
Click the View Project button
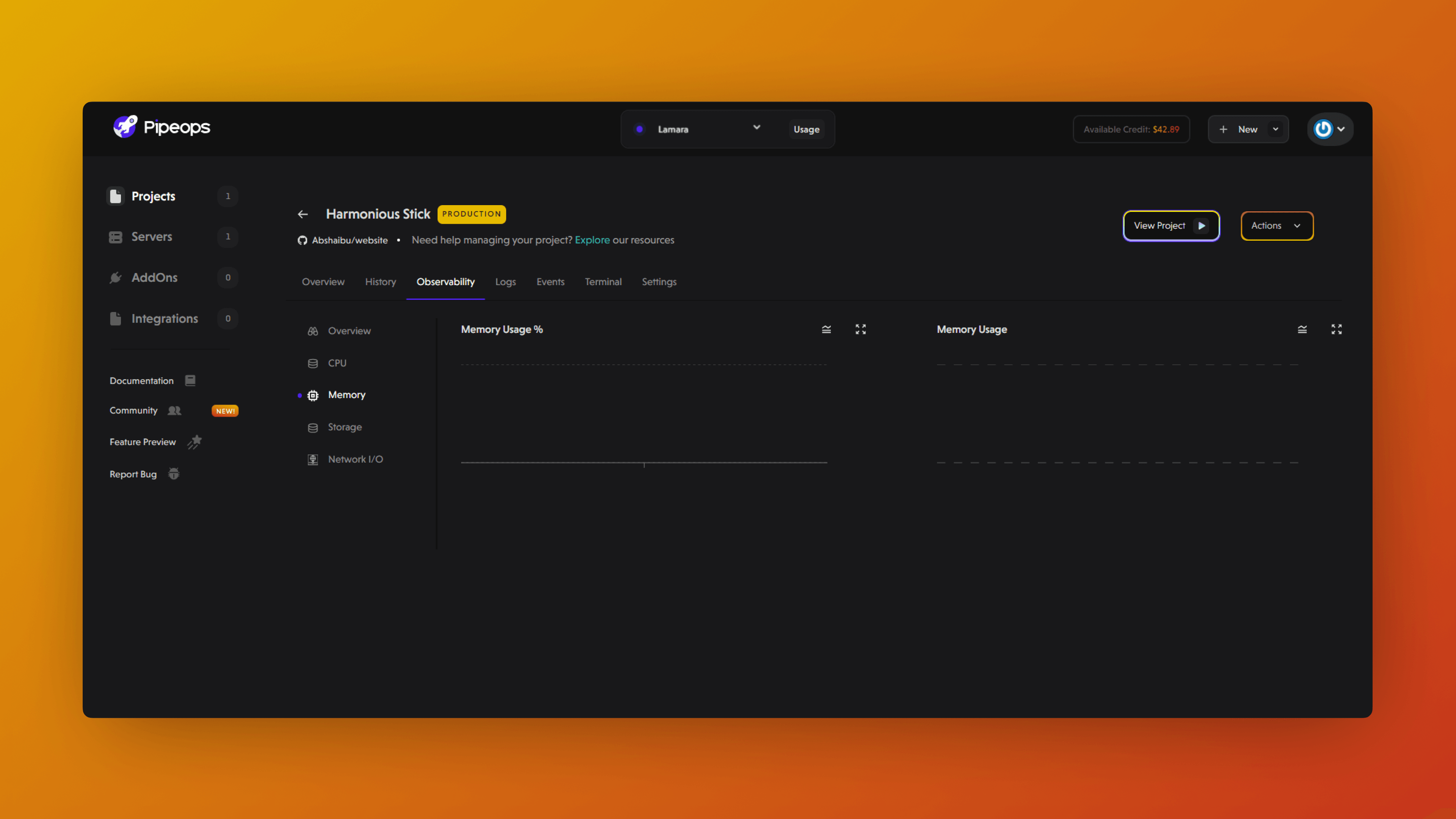(x=1170, y=225)
